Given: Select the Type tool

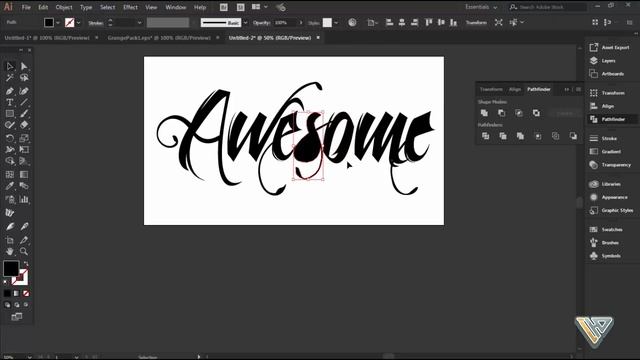Looking at the screenshot, I should (x=10, y=102).
